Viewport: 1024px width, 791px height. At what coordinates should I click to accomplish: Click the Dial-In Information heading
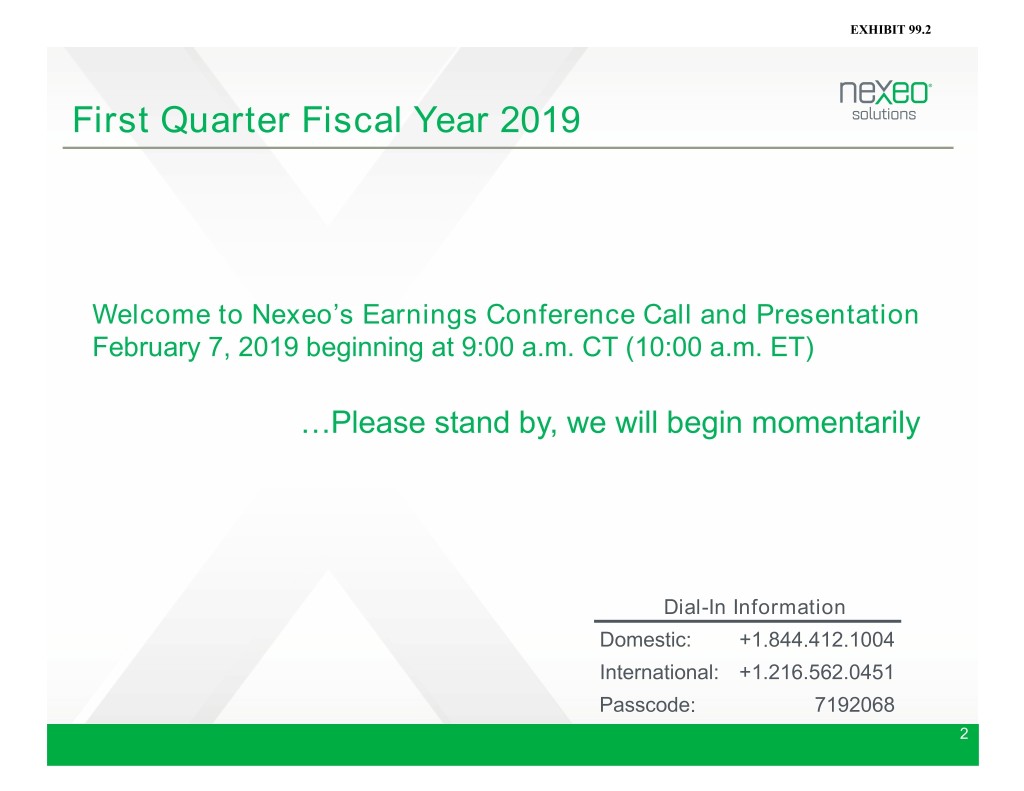[x=754, y=607]
